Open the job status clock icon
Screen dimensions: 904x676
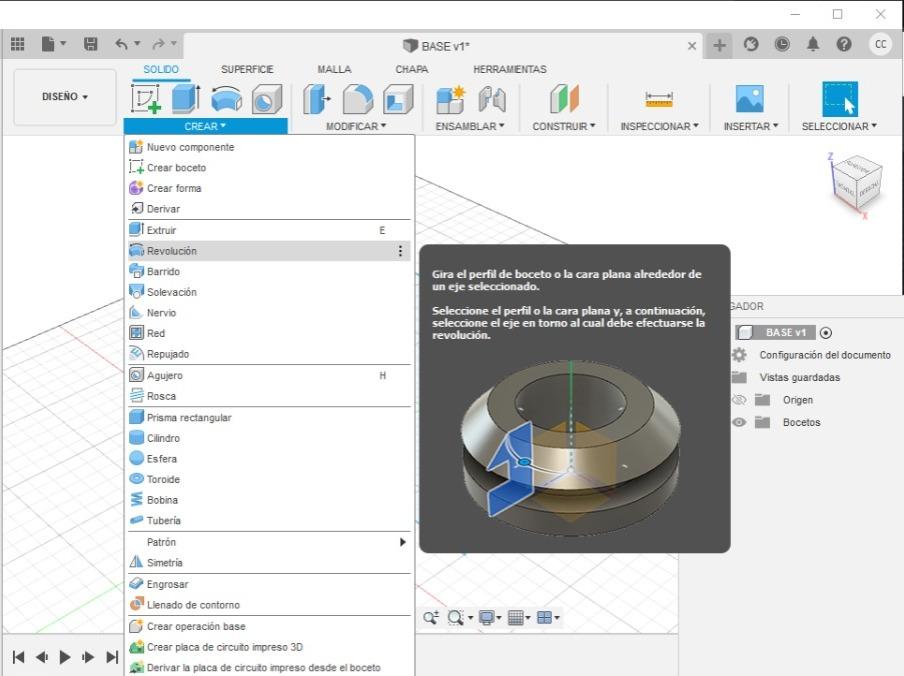pos(782,44)
